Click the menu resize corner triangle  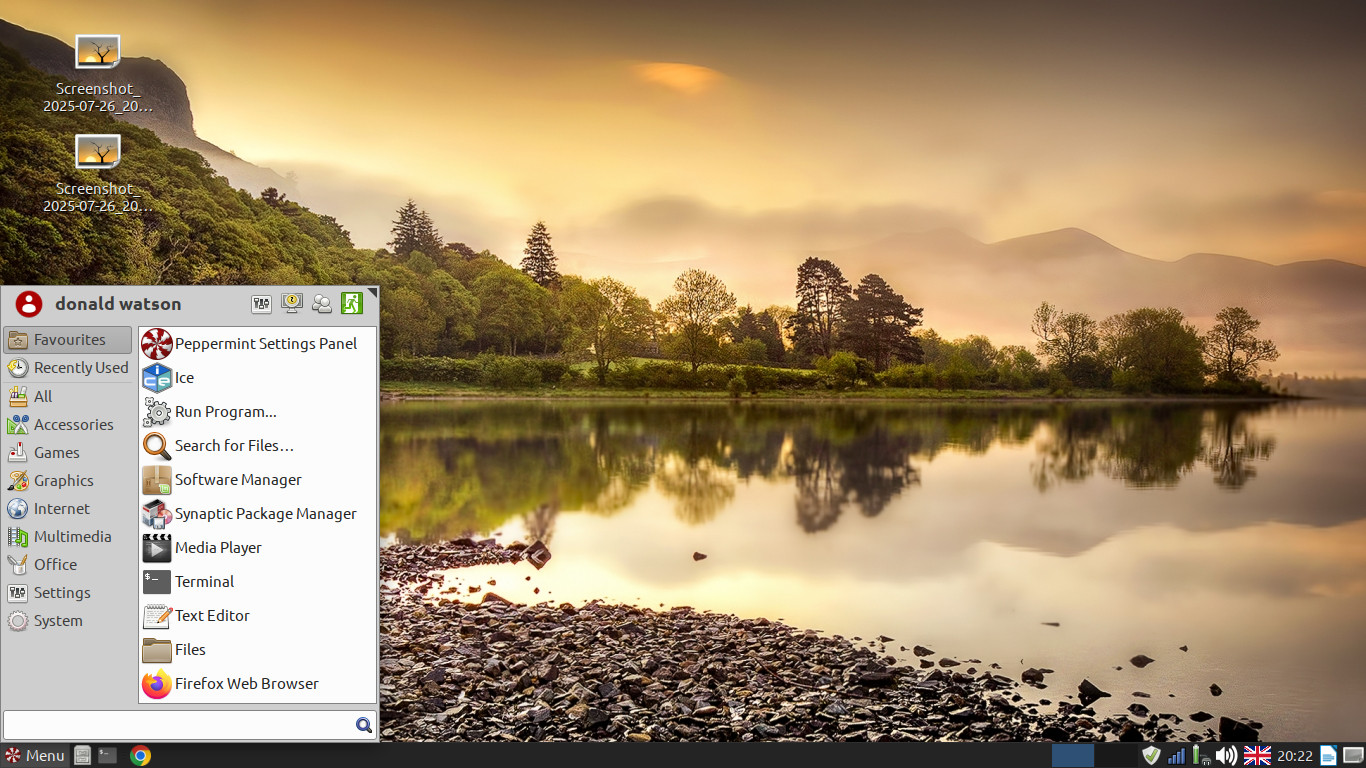[x=373, y=292]
